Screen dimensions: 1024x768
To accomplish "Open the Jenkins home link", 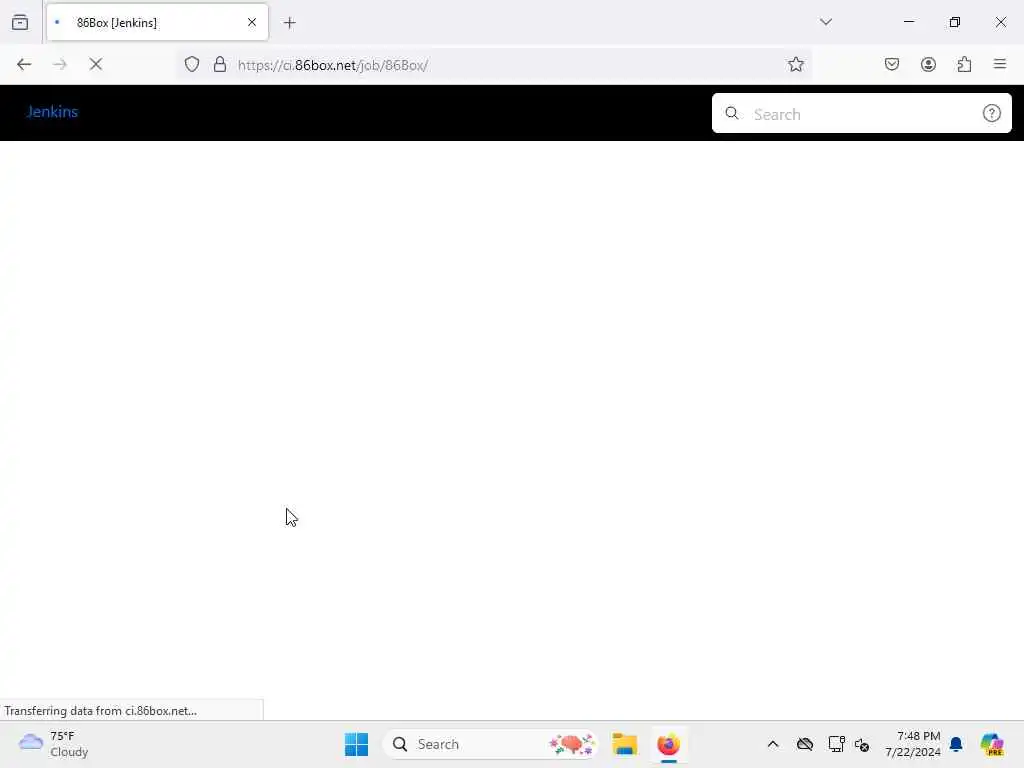I will [52, 112].
